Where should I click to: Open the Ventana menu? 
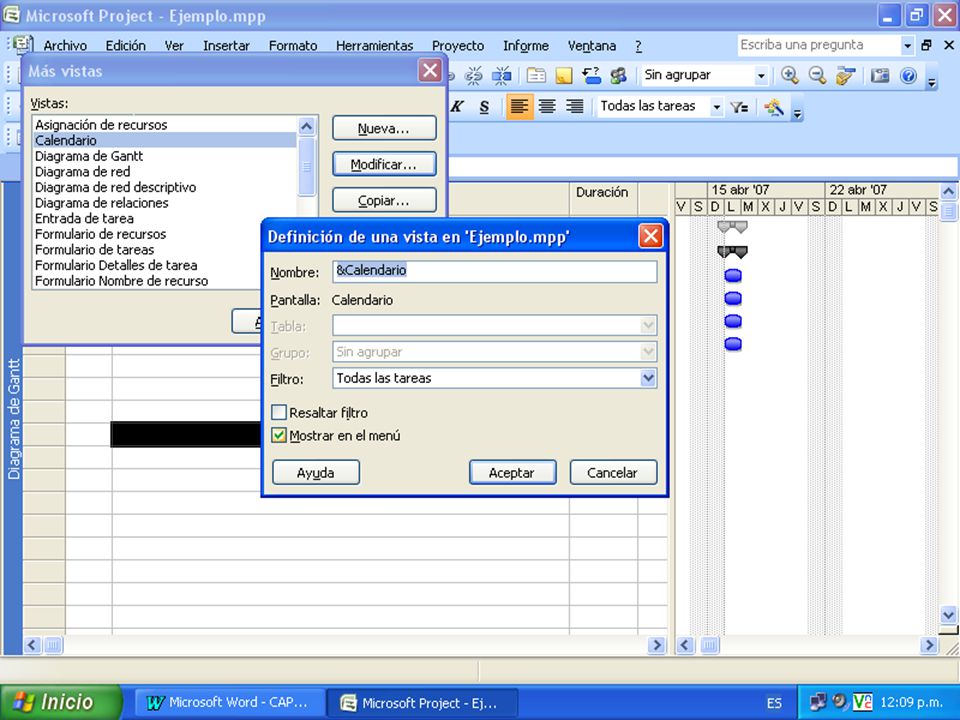coord(591,45)
